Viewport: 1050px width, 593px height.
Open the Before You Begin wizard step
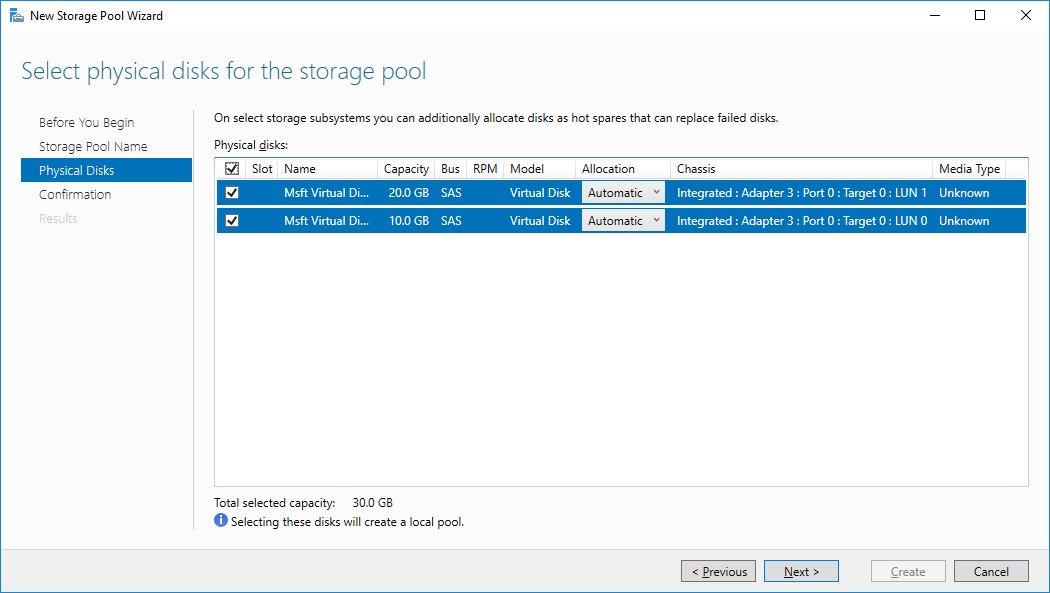[89, 122]
